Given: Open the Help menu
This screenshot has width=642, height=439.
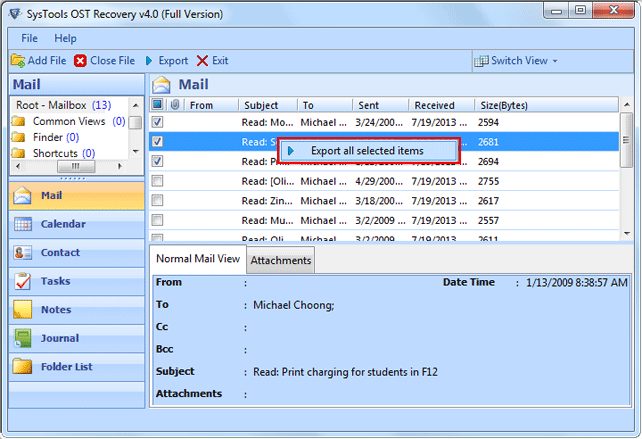Looking at the screenshot, I should 65,38.
